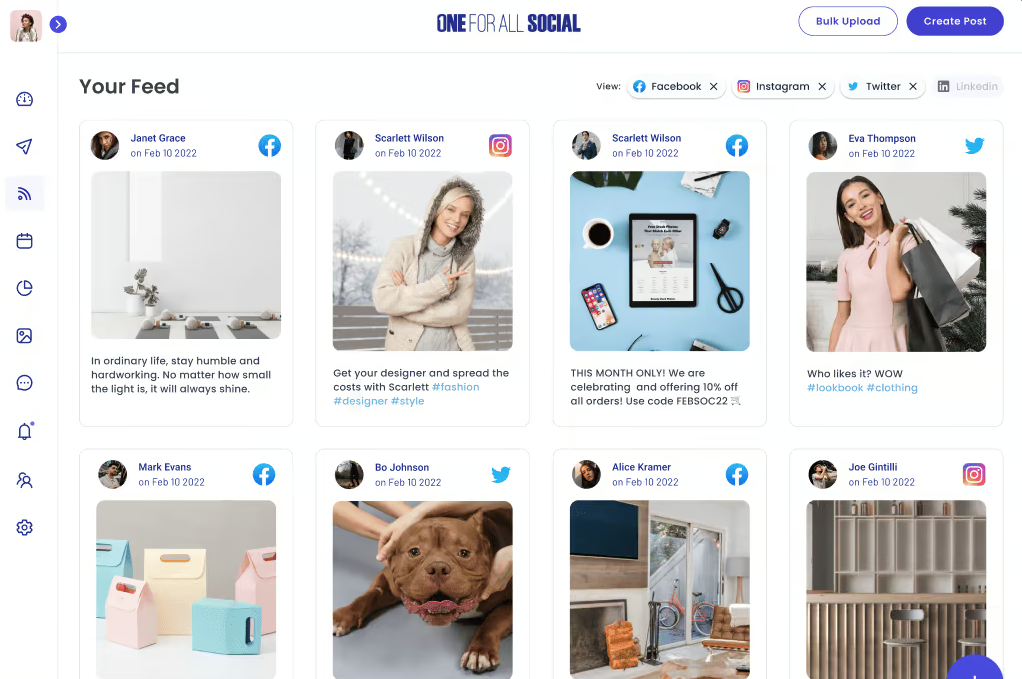
Task: Open the #fashion hashtag link
Action: point(456,387)
